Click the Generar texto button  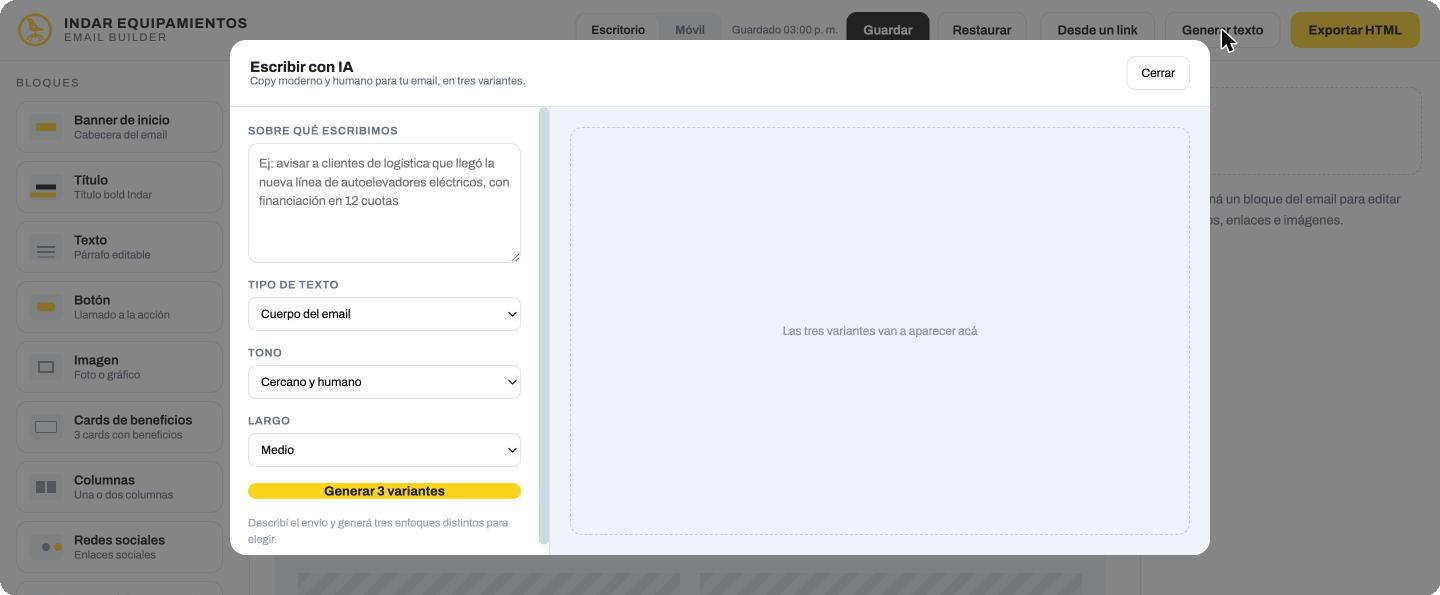point(1222,30)
